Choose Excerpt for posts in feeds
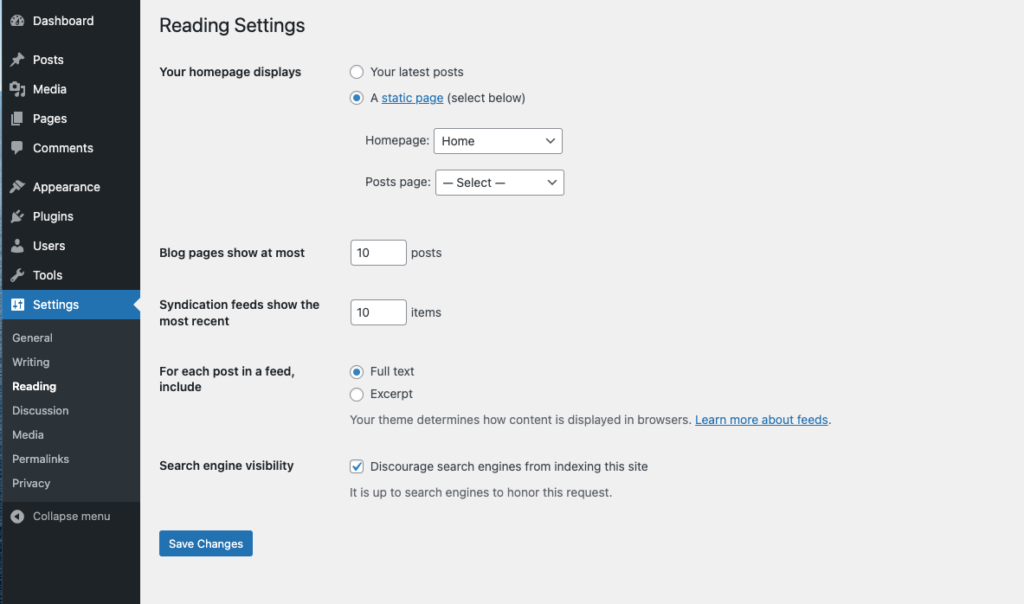Image resolution: width=1024 pixels, height=604 pixels. coord(357,394)
